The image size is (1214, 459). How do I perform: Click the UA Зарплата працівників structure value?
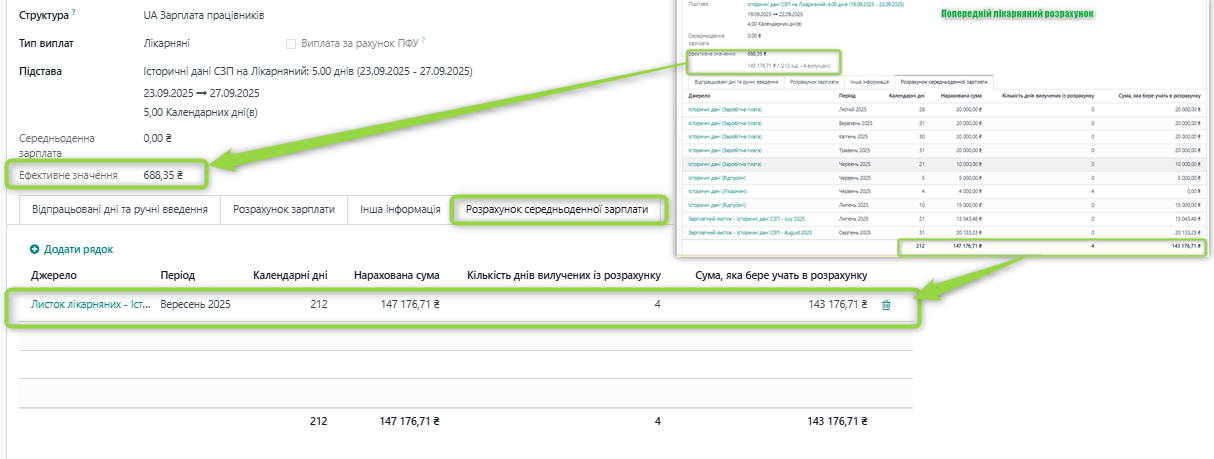[x=204, y=16]
